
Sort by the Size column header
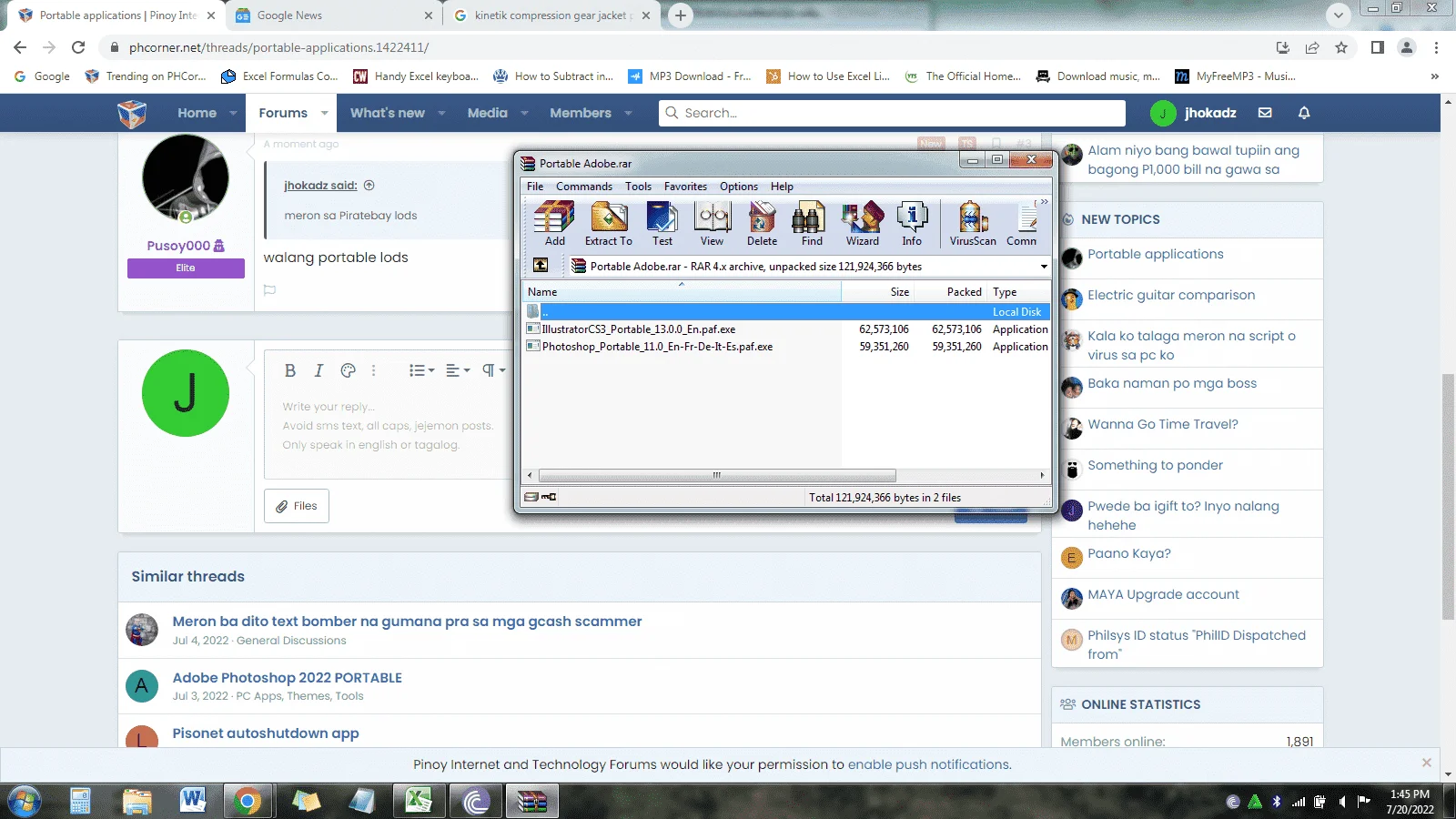coord(877,292)
